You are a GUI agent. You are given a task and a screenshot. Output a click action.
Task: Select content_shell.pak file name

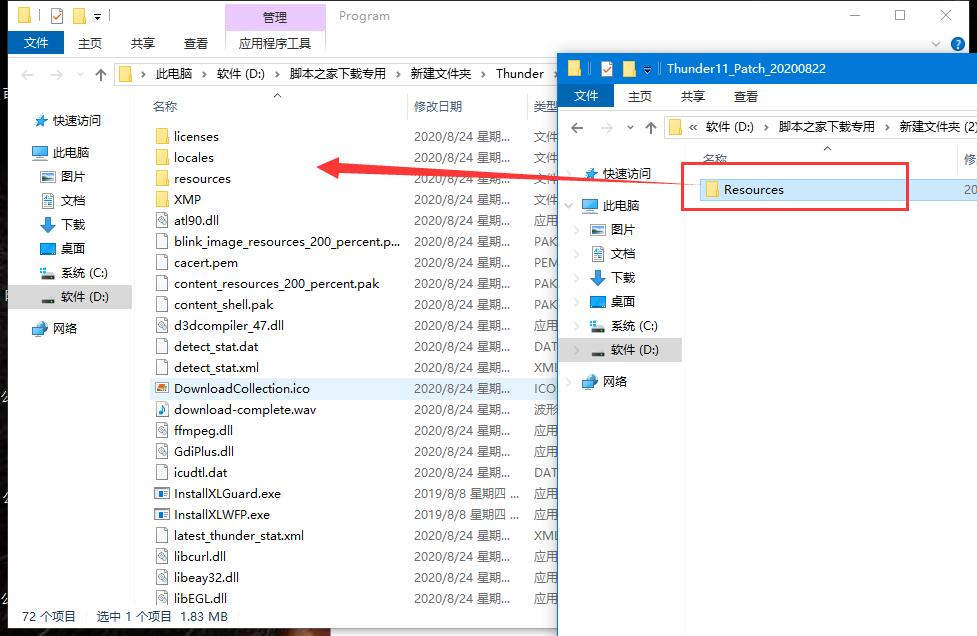[x=224, y=305]
